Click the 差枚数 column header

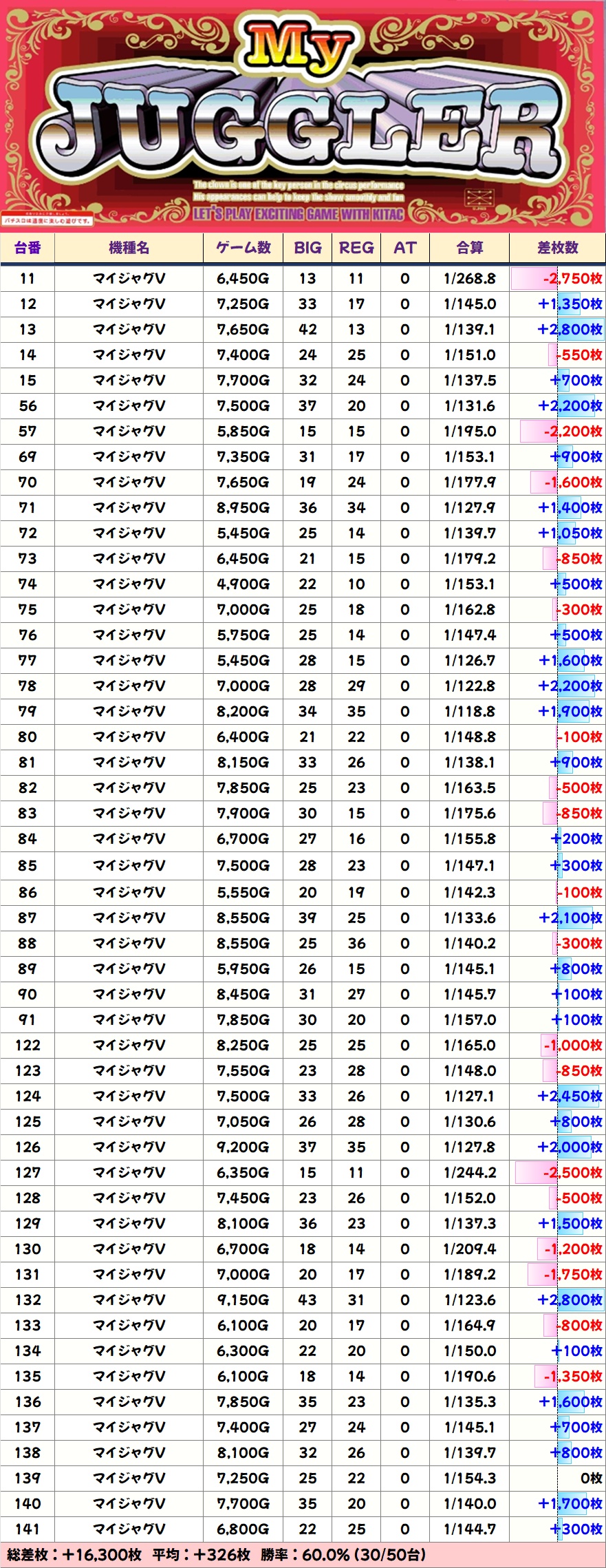[x=557, y=248]
